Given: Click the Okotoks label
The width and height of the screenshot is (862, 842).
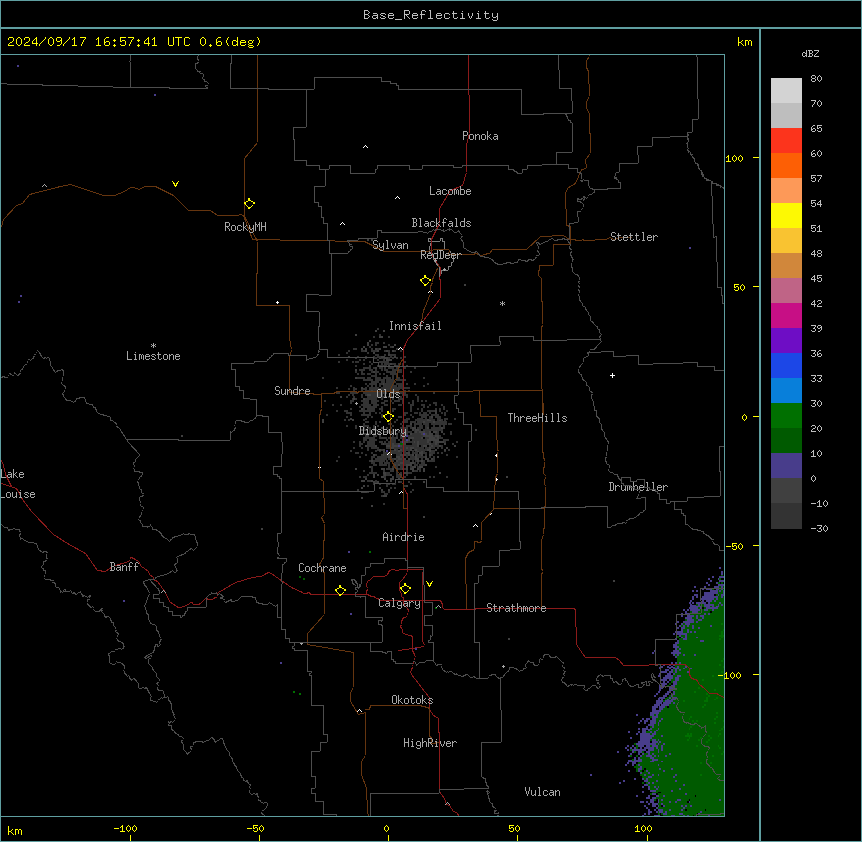Looking at the screenshot, I should pyautogui.click(x=412, y=700).
